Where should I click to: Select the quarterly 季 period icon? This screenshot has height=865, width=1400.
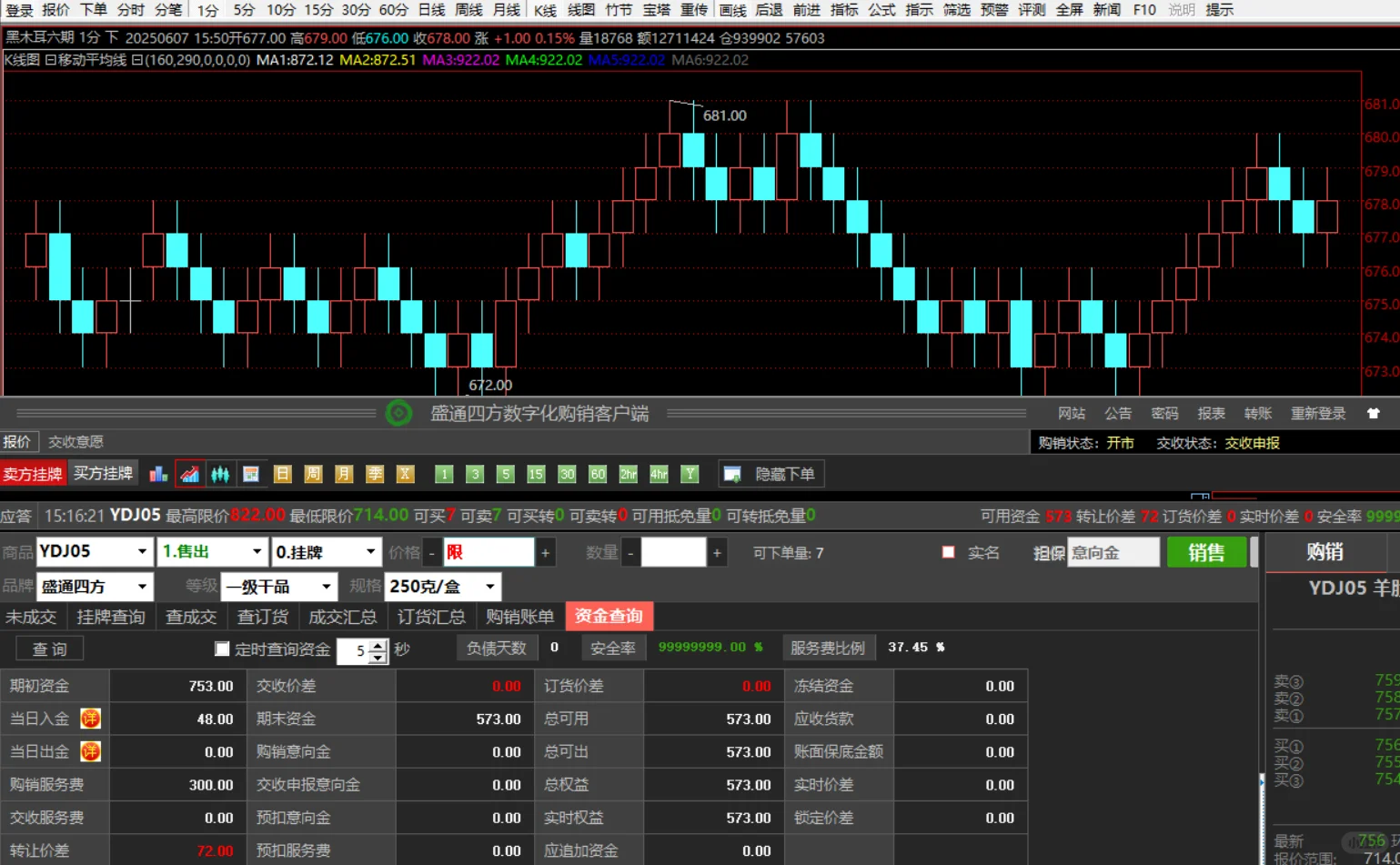(x=375, y=474)
